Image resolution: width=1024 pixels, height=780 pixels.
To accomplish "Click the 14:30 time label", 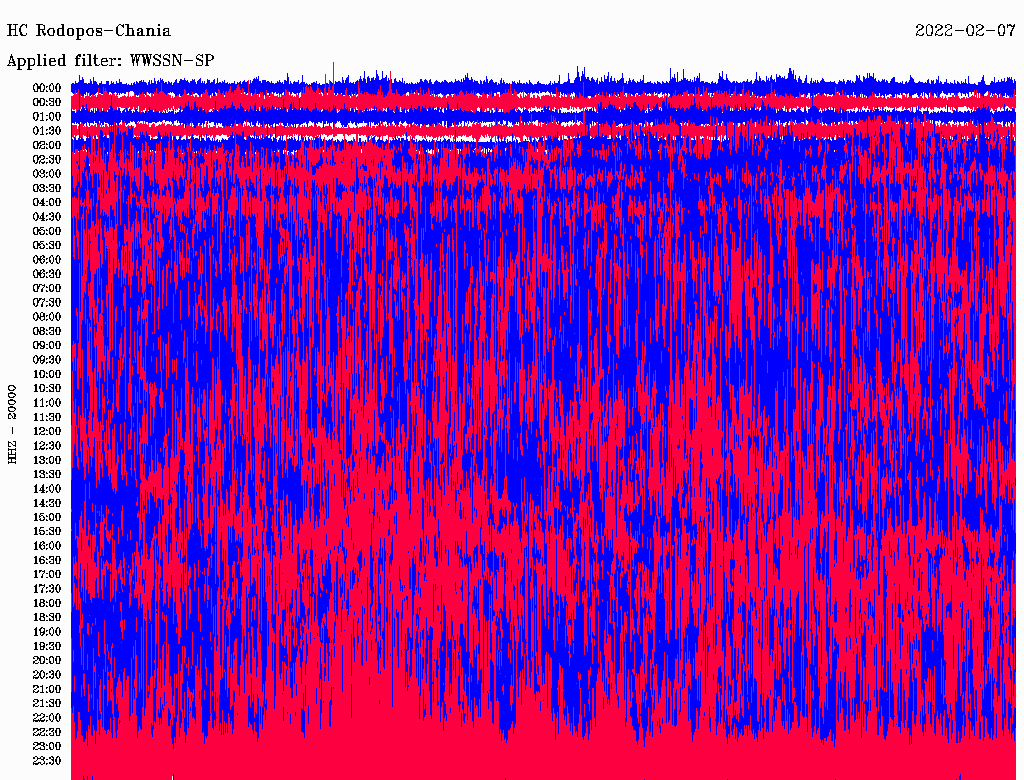I will click(47, 503).
